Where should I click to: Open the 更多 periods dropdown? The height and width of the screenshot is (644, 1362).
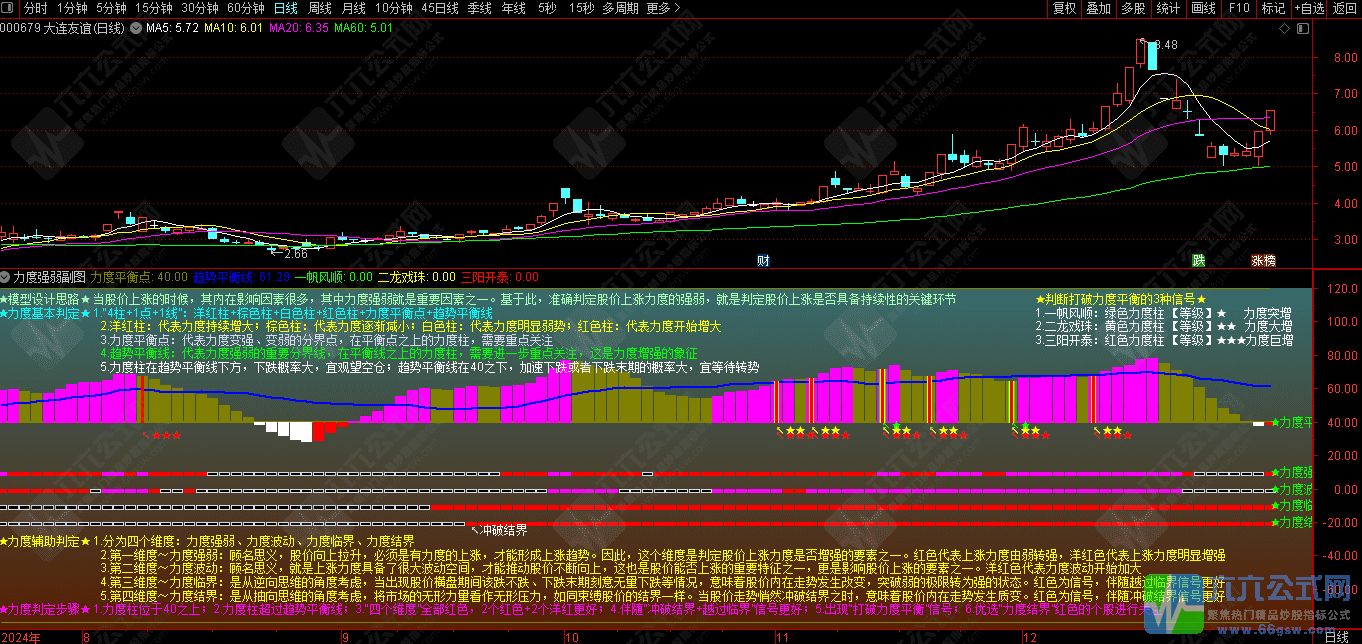click(x=660, y=8)
